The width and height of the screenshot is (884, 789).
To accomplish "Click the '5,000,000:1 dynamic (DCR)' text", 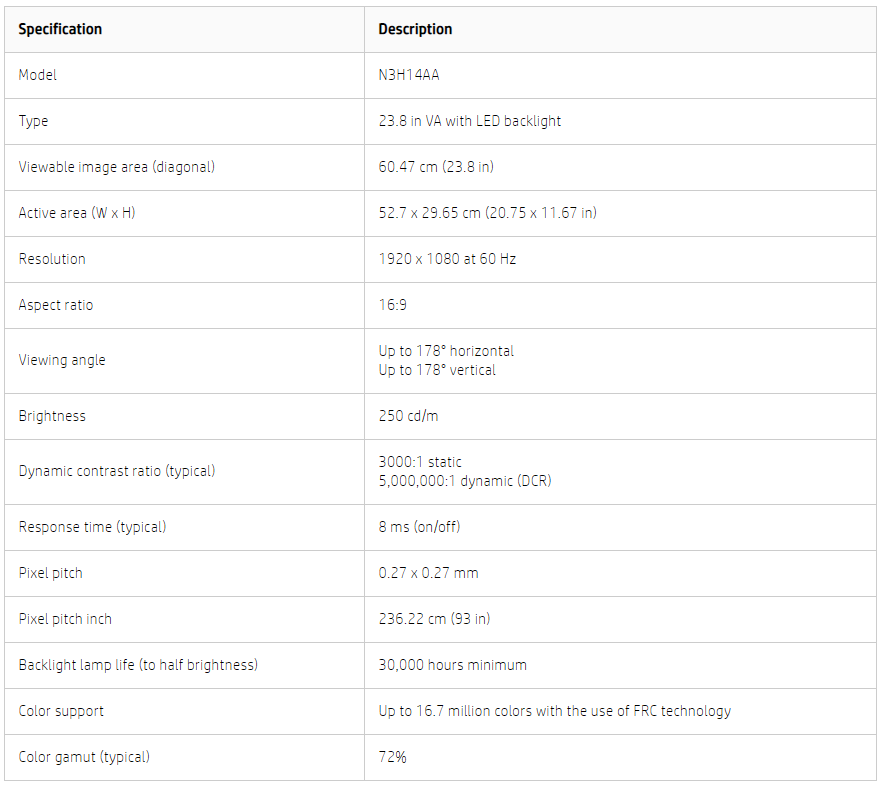I will (464, 481).
